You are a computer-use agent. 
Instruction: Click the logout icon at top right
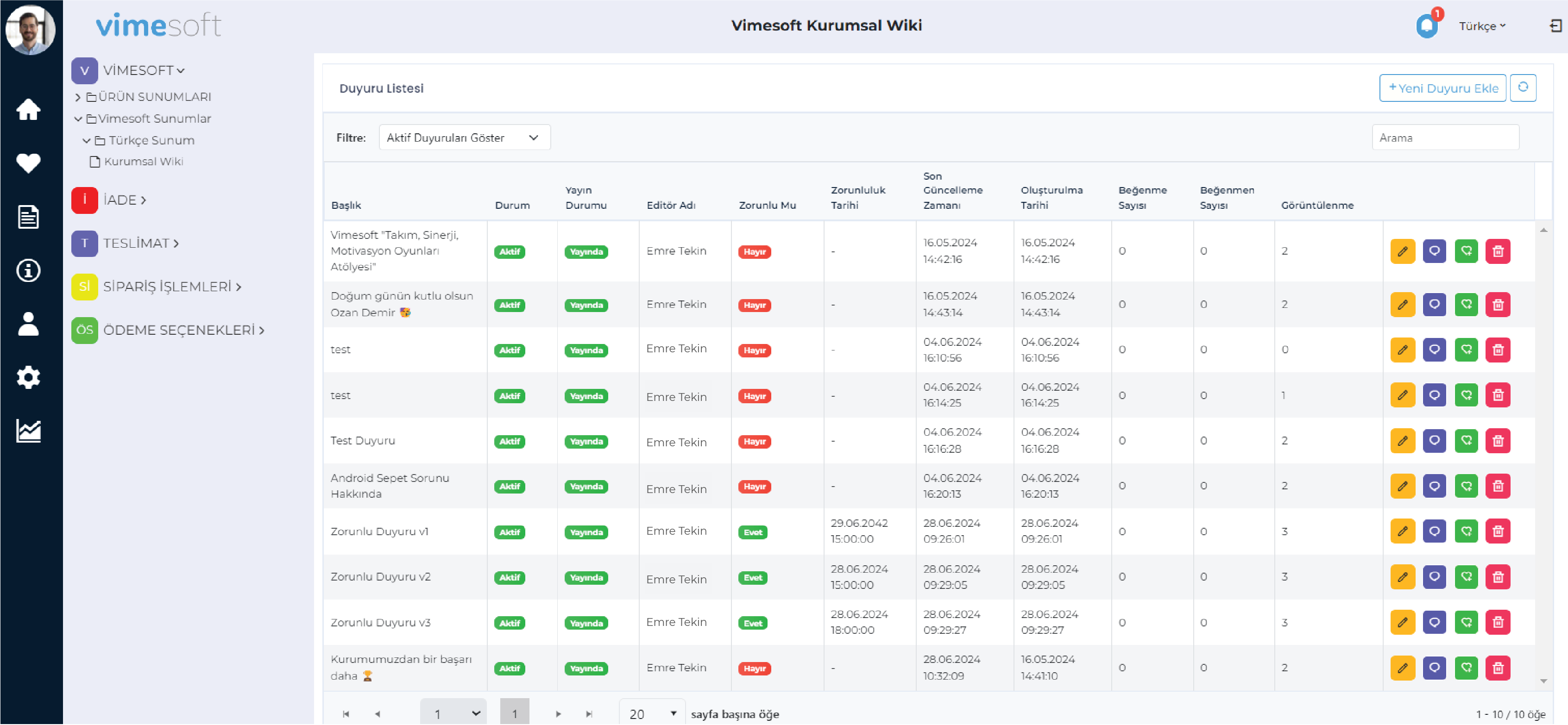click(1555, 25)
